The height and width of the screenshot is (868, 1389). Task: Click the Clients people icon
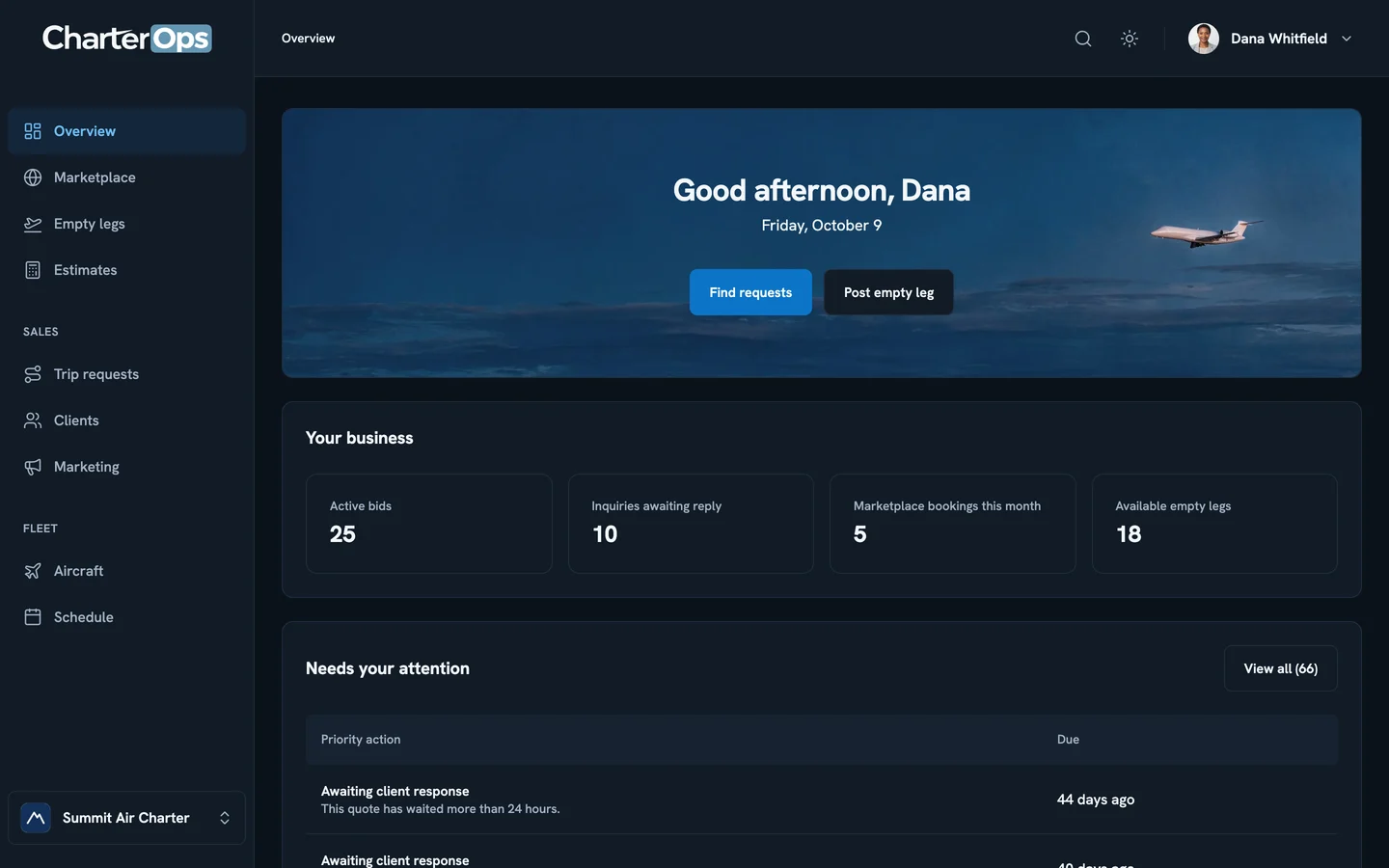pyautogui.click(x=33, y=420)
